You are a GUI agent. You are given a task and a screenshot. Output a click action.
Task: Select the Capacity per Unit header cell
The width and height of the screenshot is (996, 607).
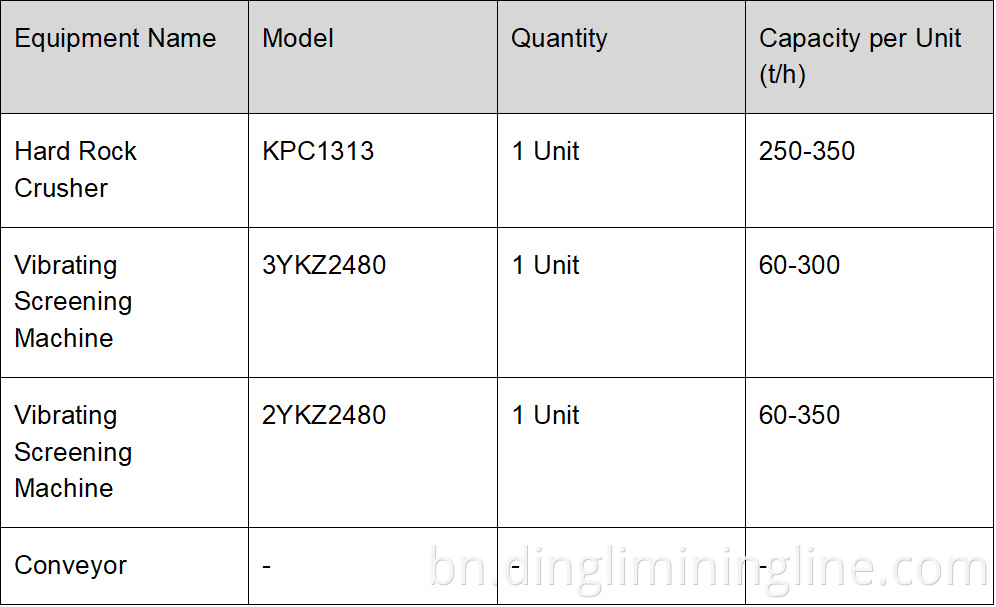tap(859, 56)
